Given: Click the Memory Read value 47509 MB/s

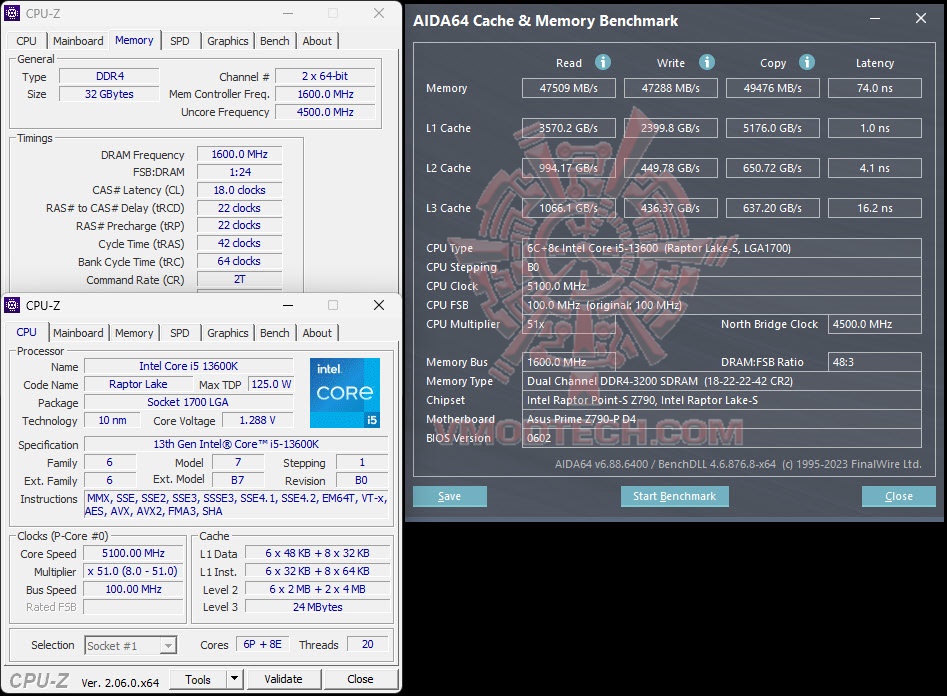Looking at the screenshot, I should [569, 88].
